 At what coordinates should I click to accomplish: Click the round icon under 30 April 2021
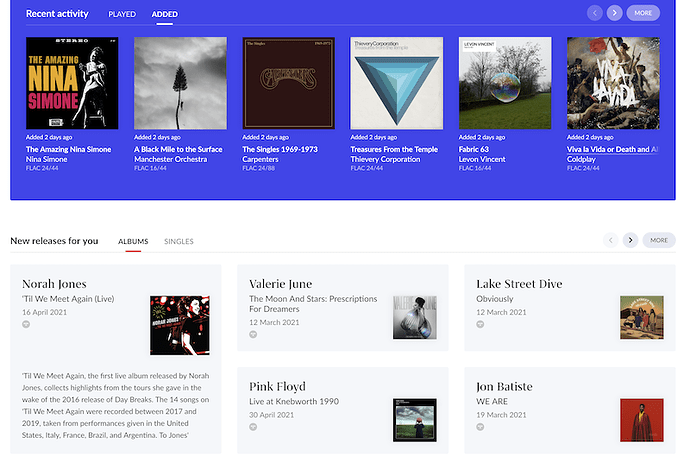(x=253, y=427)
